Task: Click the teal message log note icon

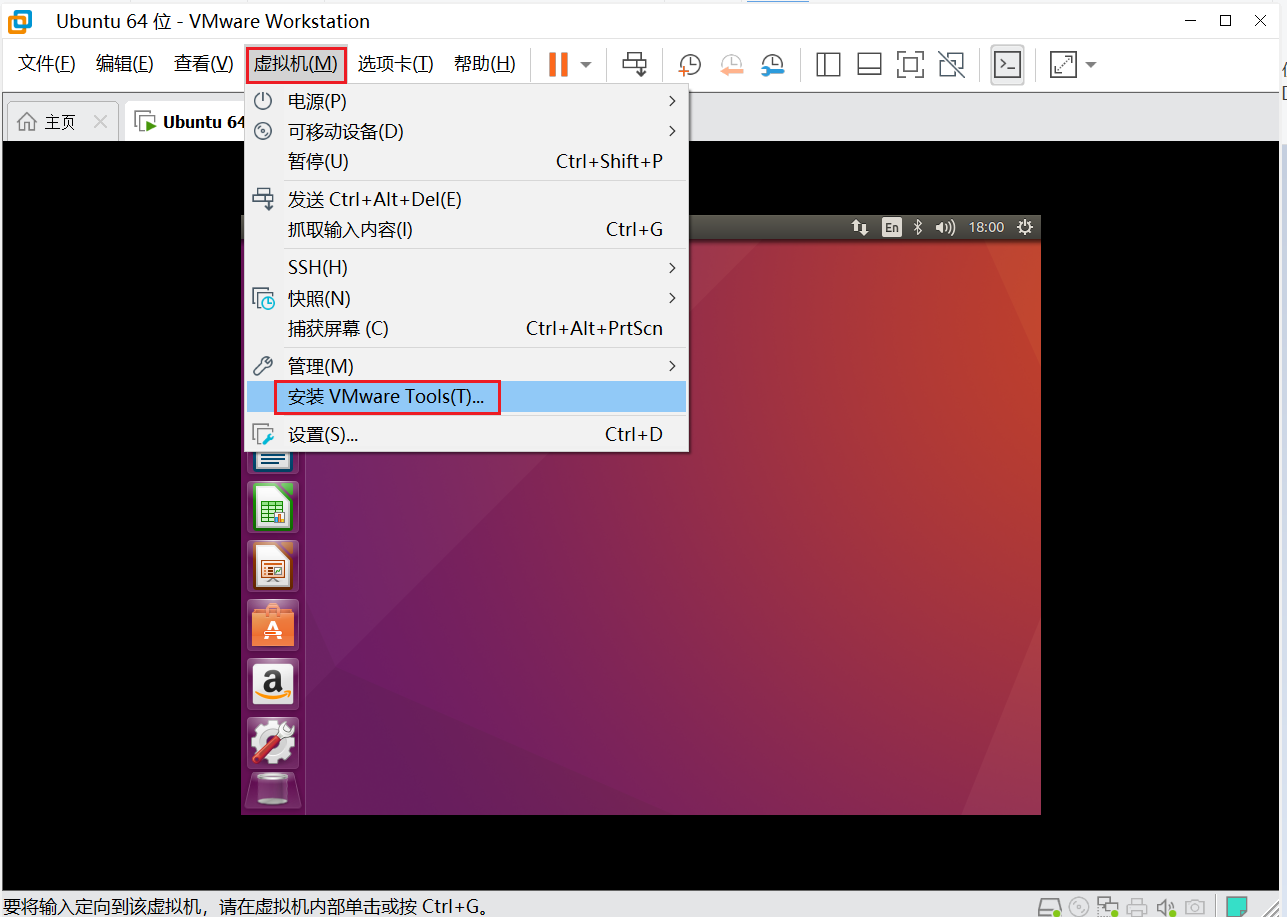Action: pos(1237,906)
